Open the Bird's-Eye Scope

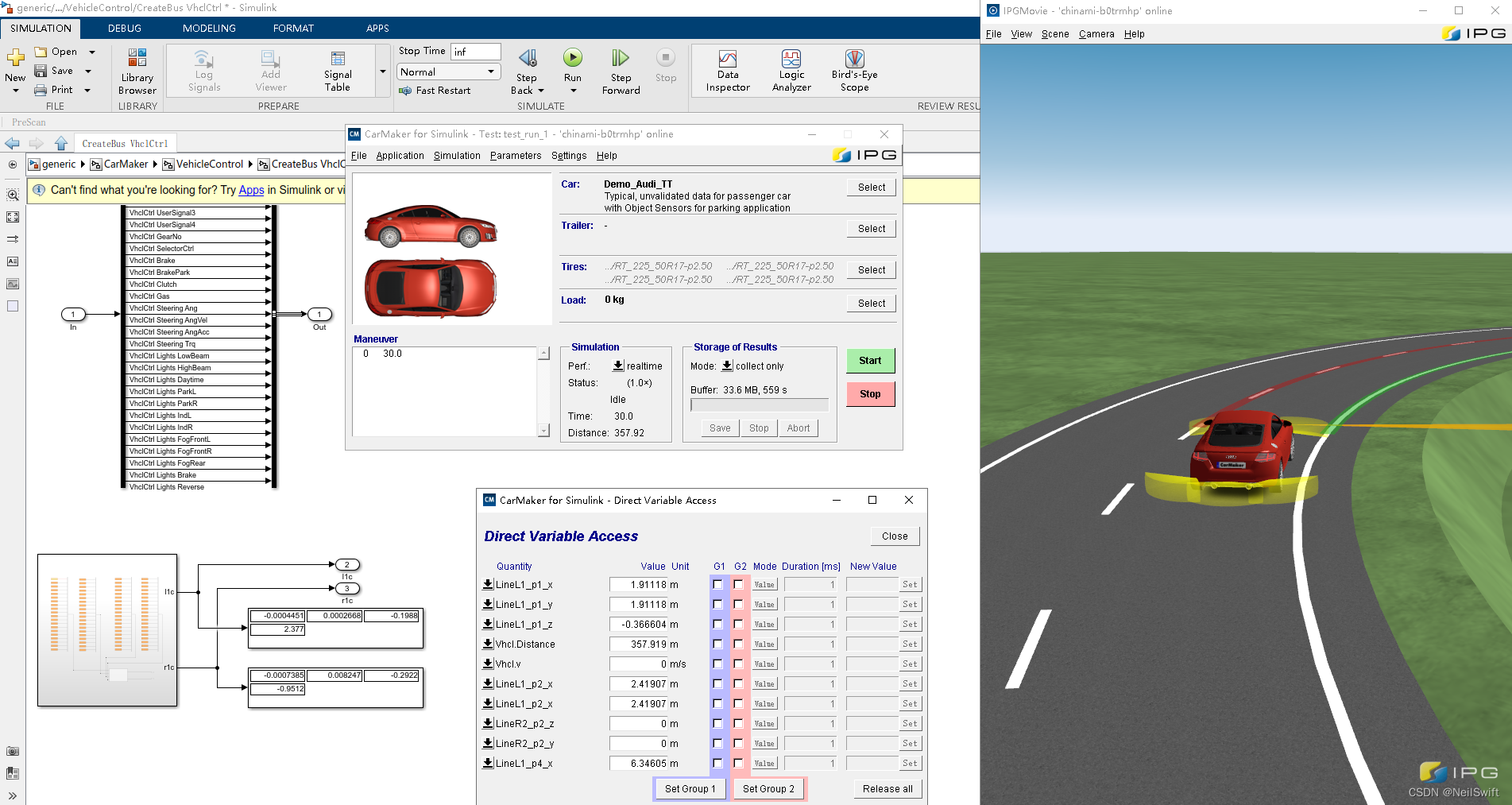(x=855, y=72)
